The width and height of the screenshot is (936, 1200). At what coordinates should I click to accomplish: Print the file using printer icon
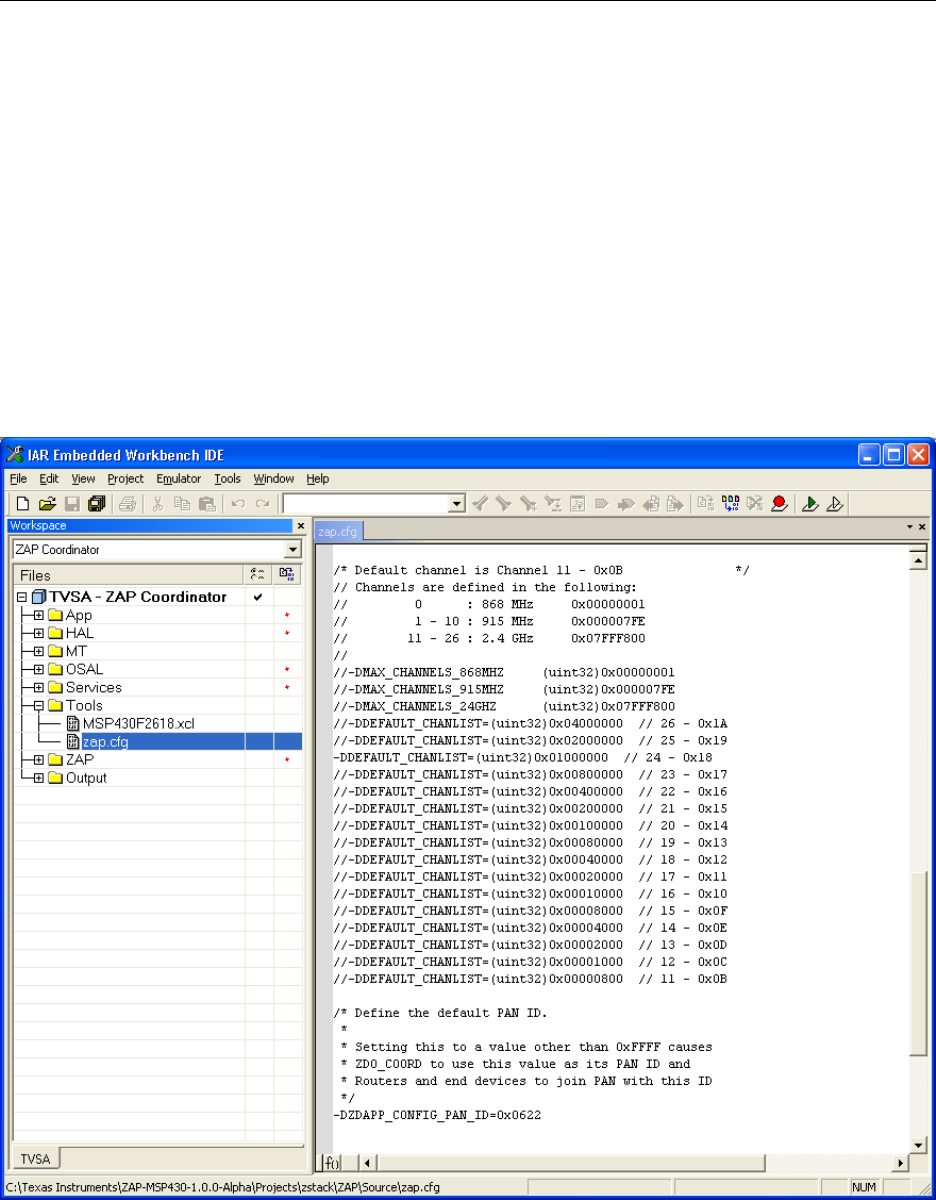(127, 504)
